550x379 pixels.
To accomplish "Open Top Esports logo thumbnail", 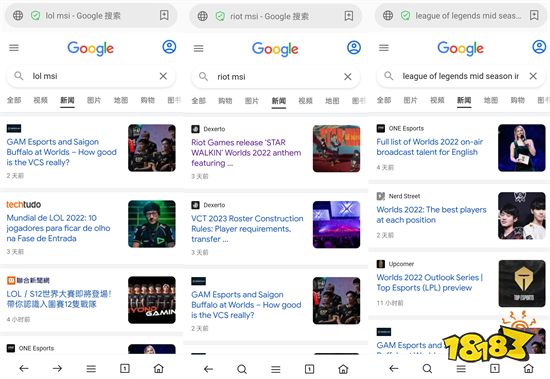I will pyautogui.click(x=522, y=284).
